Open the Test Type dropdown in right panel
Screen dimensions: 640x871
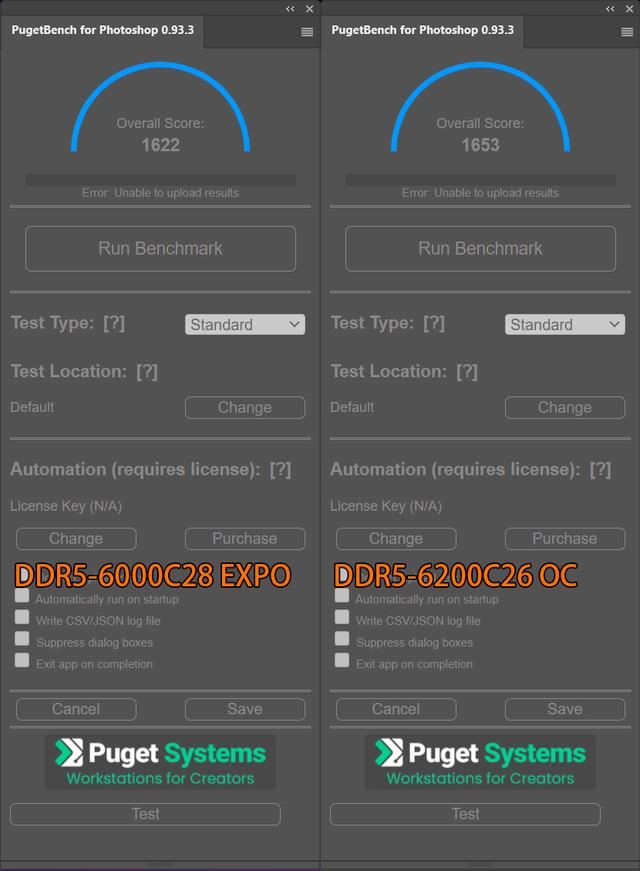pos(565,324)
